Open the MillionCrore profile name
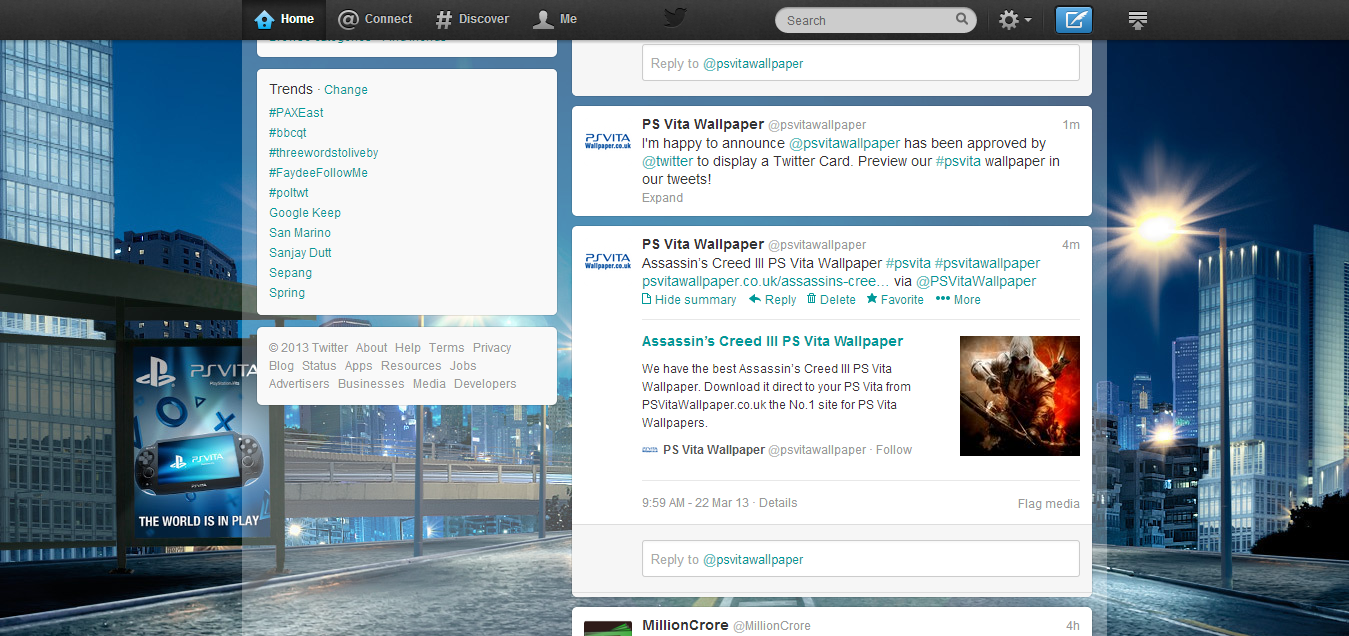The height and width of the screenshot is (636, 1349). (685, 626)
